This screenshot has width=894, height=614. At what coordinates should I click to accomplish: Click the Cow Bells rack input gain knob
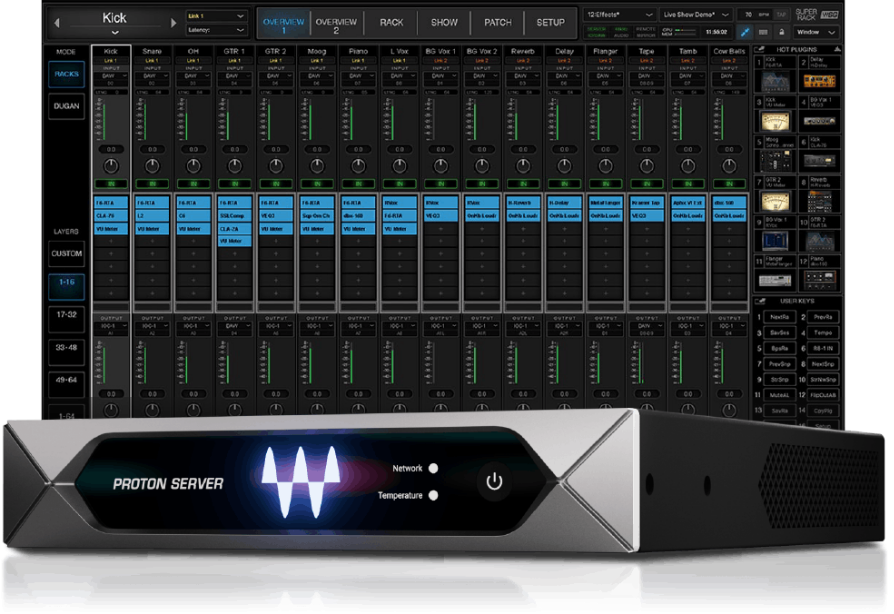[729, 166]
